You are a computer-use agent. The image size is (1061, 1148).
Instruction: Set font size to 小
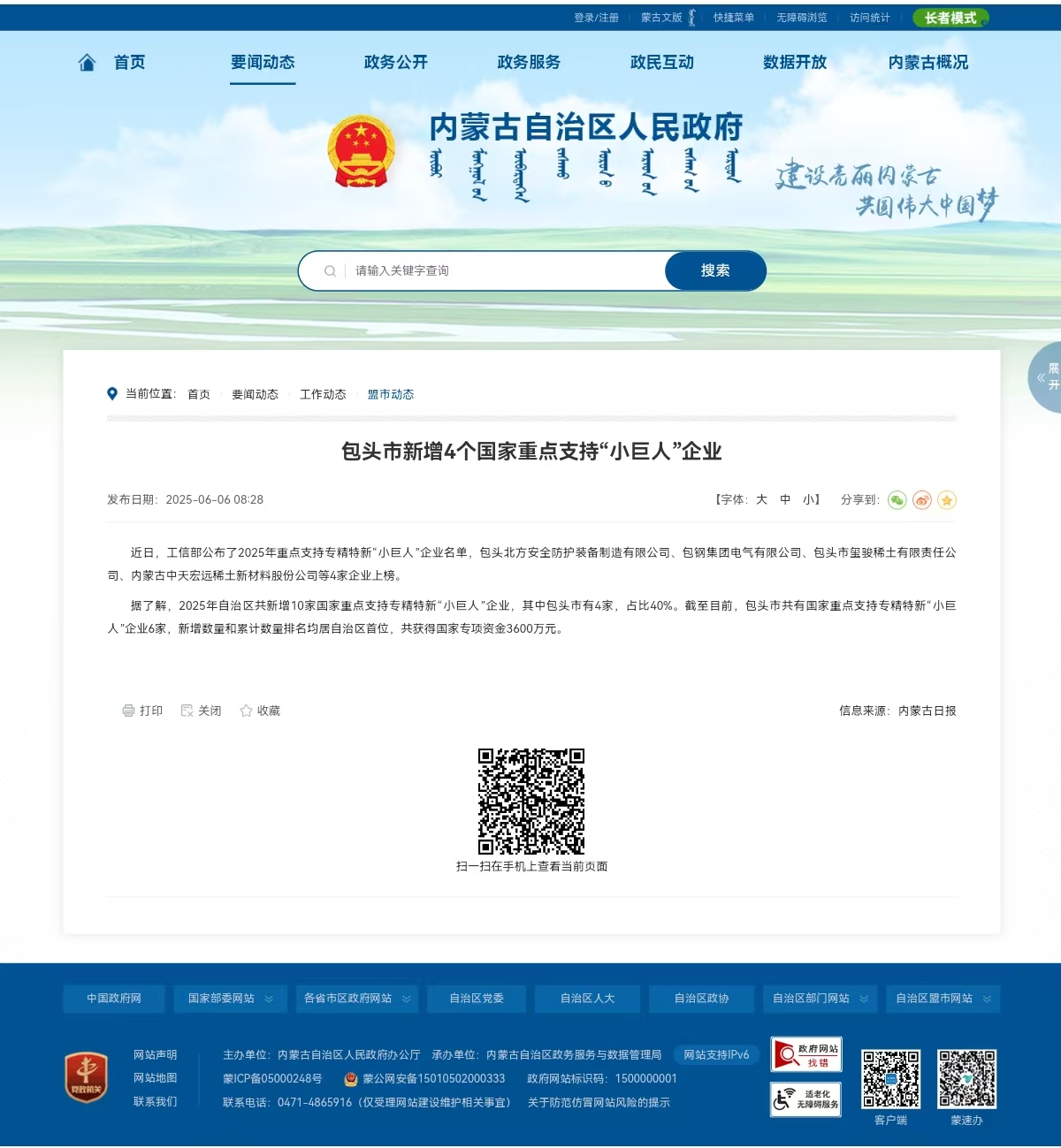(809, 499)
